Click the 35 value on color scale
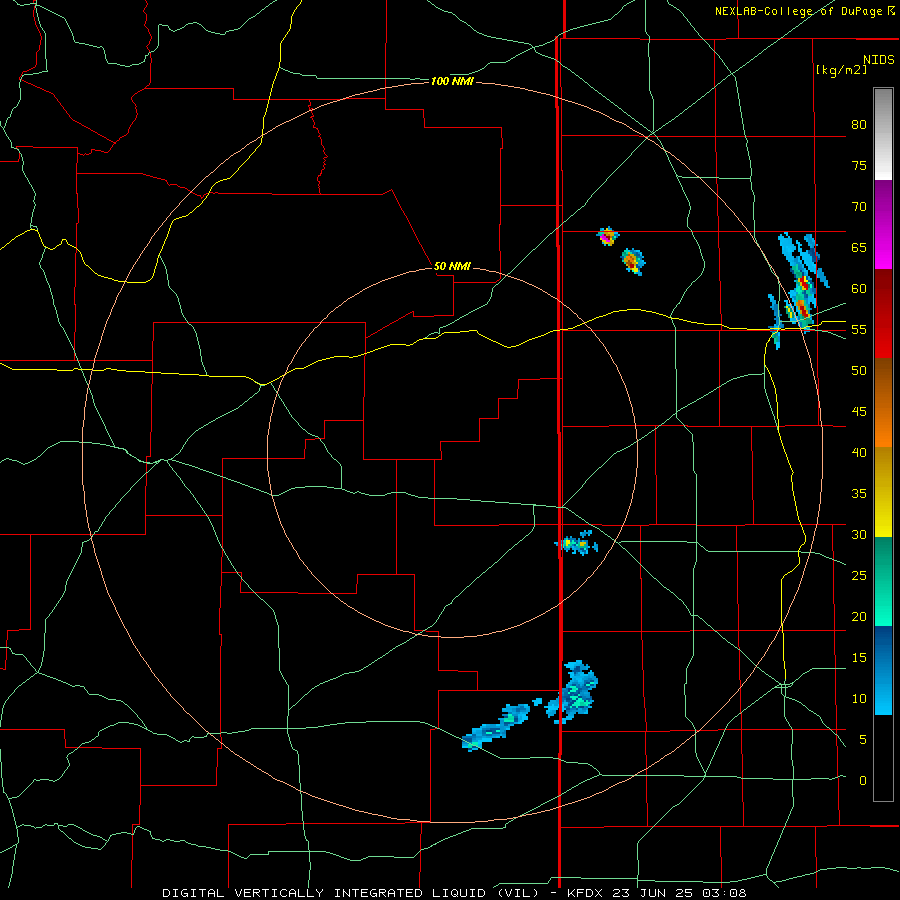This screenshot has width=900, height=900. click(x=859, y=494)
